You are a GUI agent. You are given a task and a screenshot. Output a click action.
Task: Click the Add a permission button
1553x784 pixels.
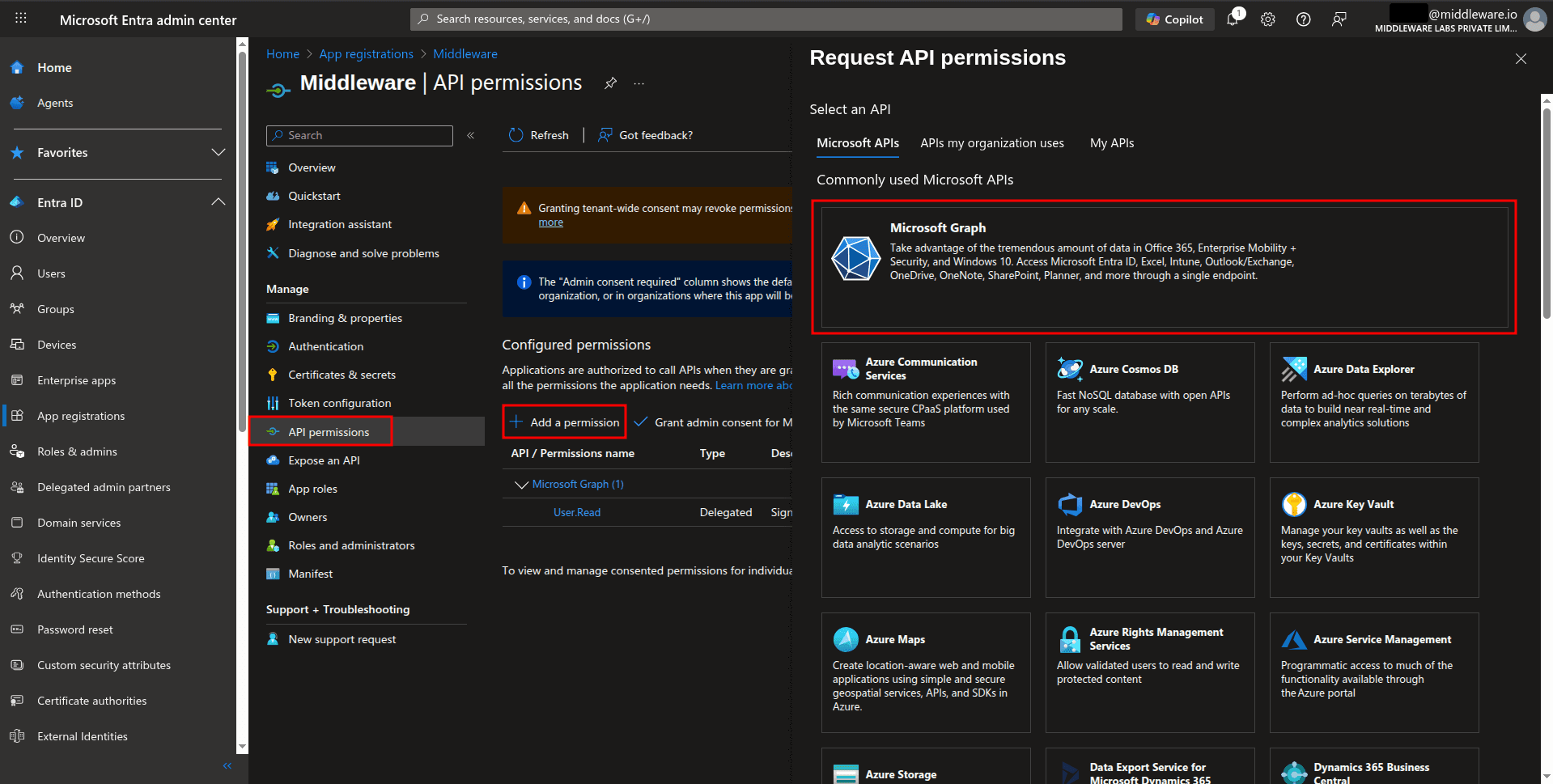tap(564, 422)
